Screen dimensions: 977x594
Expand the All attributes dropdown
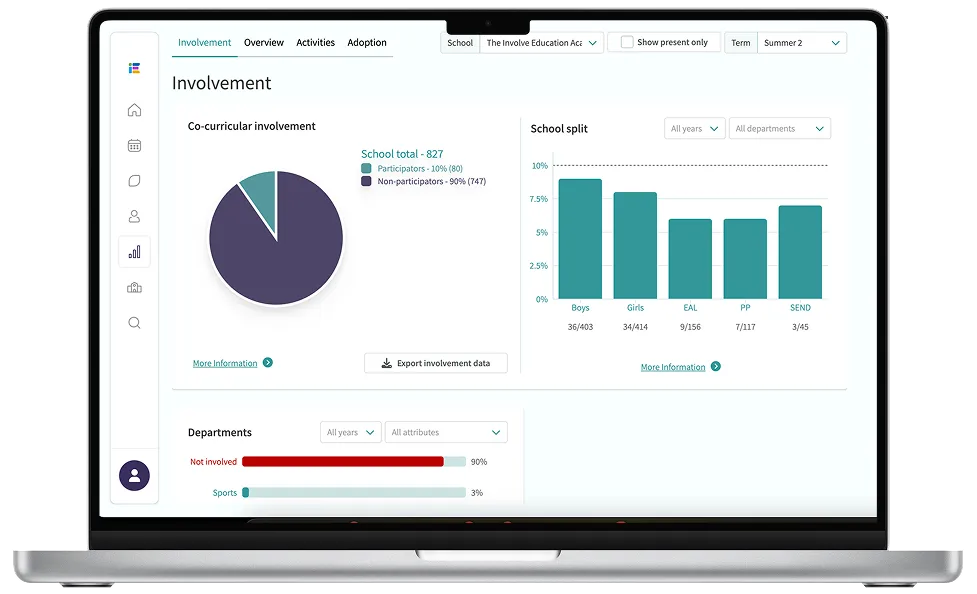[x=445, y=433]
